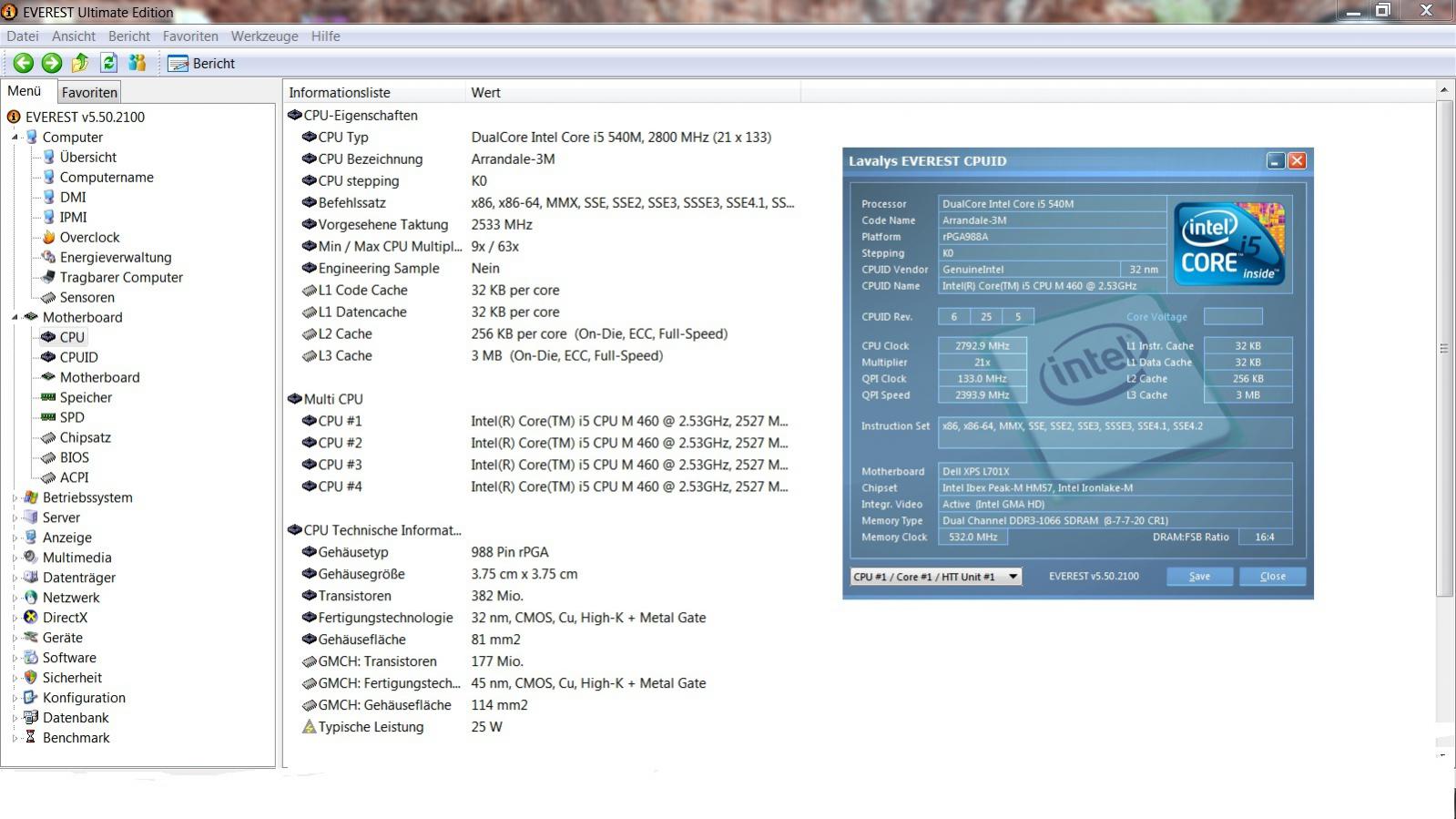This screenshot has width=1456, height=819.
Task: Open the Chipsatz tree entry
Action: point(86,437)
